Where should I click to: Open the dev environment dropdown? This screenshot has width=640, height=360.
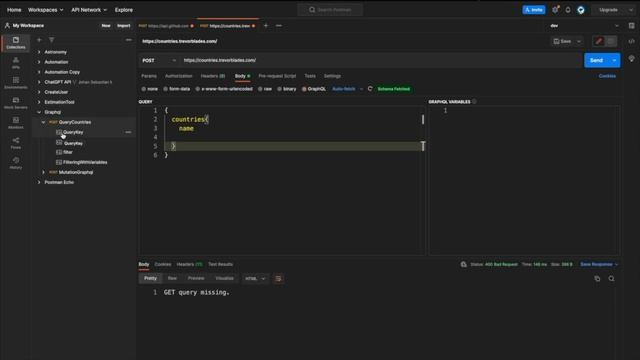click(x=584, y=26)
